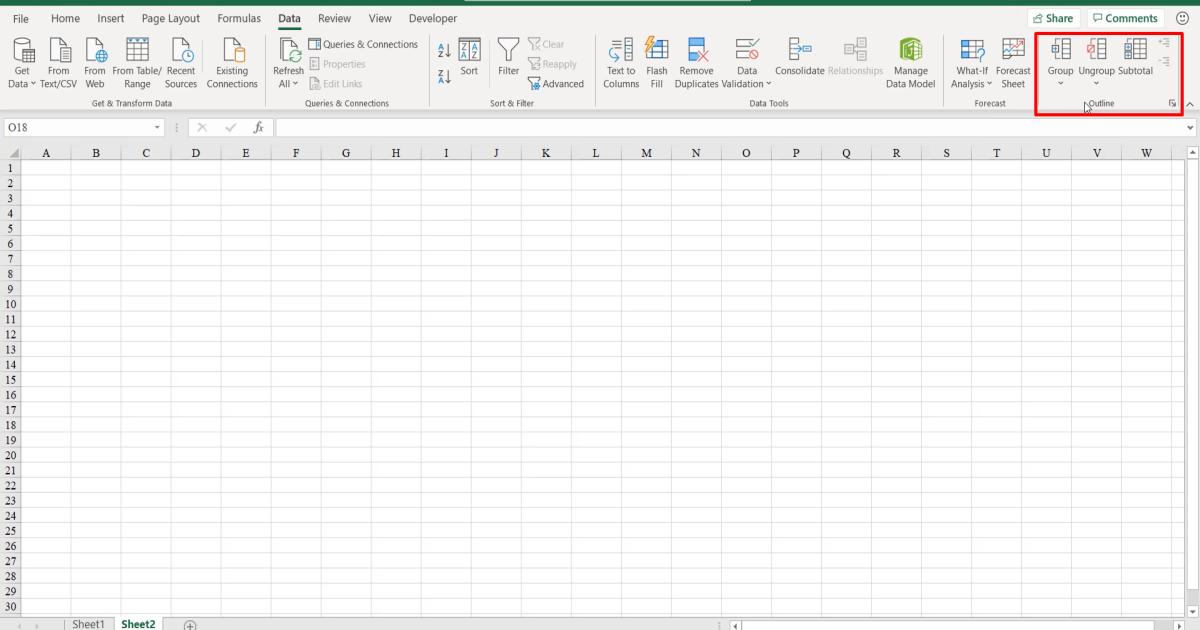This screenshot has height=630, width=1200.
Task: Open the Developer tab
Action: click(x=432, y=18)
